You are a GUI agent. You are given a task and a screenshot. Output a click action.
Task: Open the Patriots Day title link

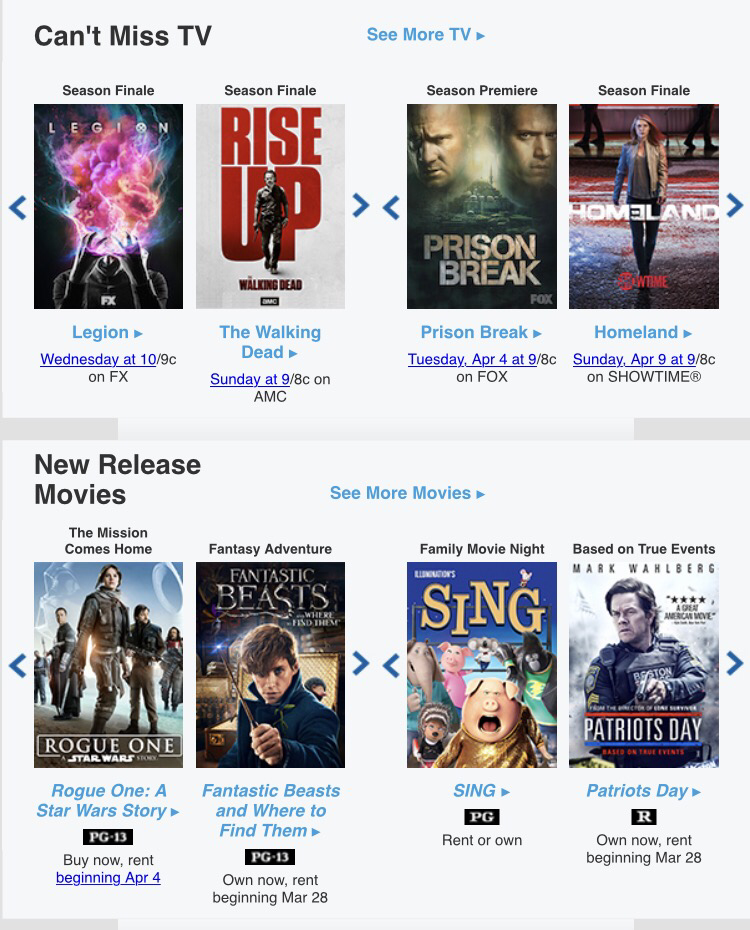(x=643, y=791)
